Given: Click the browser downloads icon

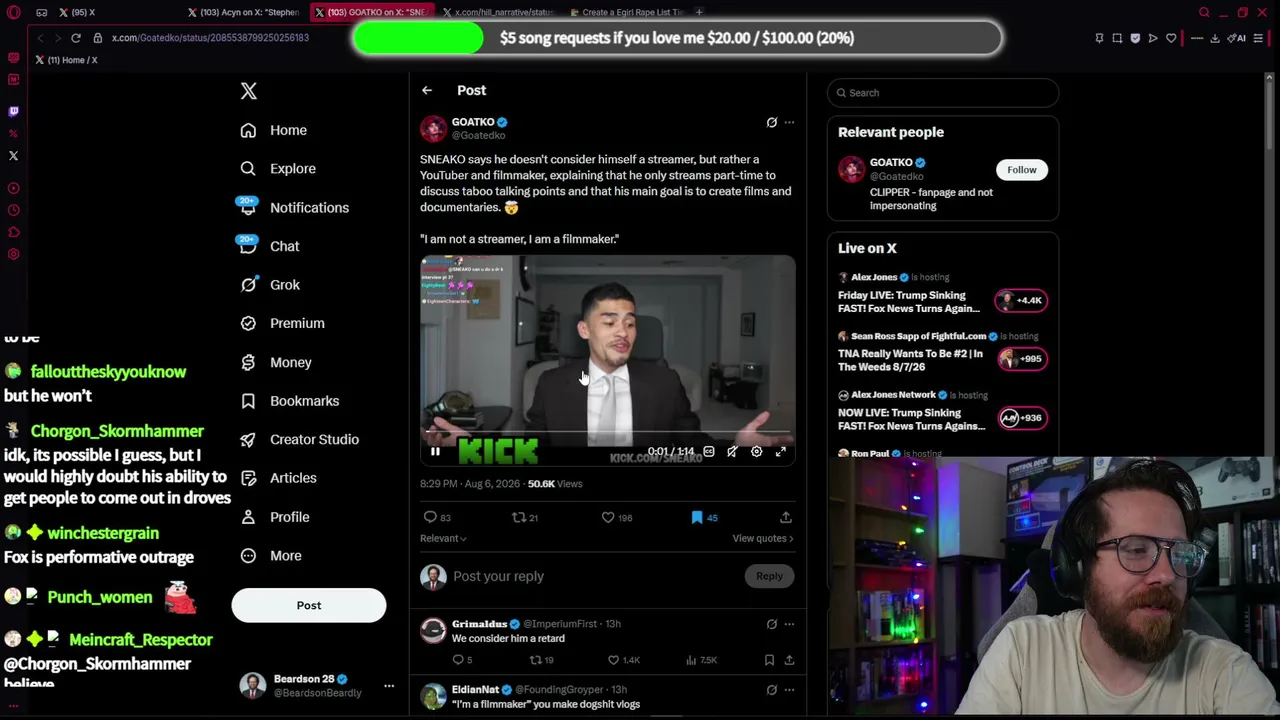Looking at the screenshot, I should pyautogui.click(x=1215, y=38).
